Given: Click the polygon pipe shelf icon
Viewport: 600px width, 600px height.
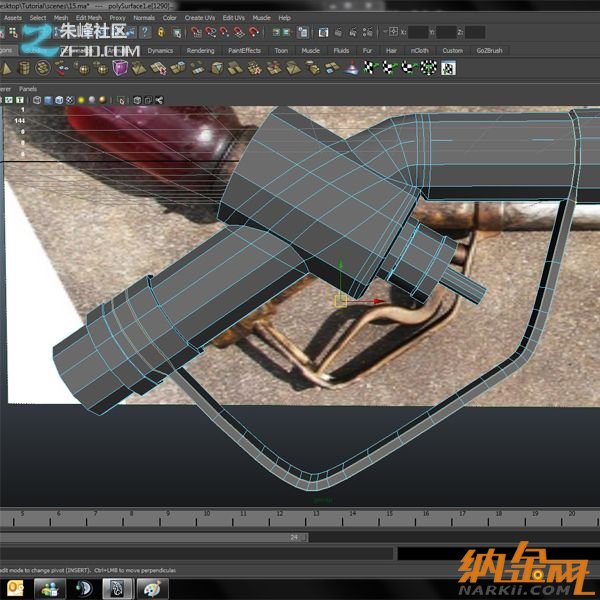Looking at the screenshot, I should pos(24,68).
